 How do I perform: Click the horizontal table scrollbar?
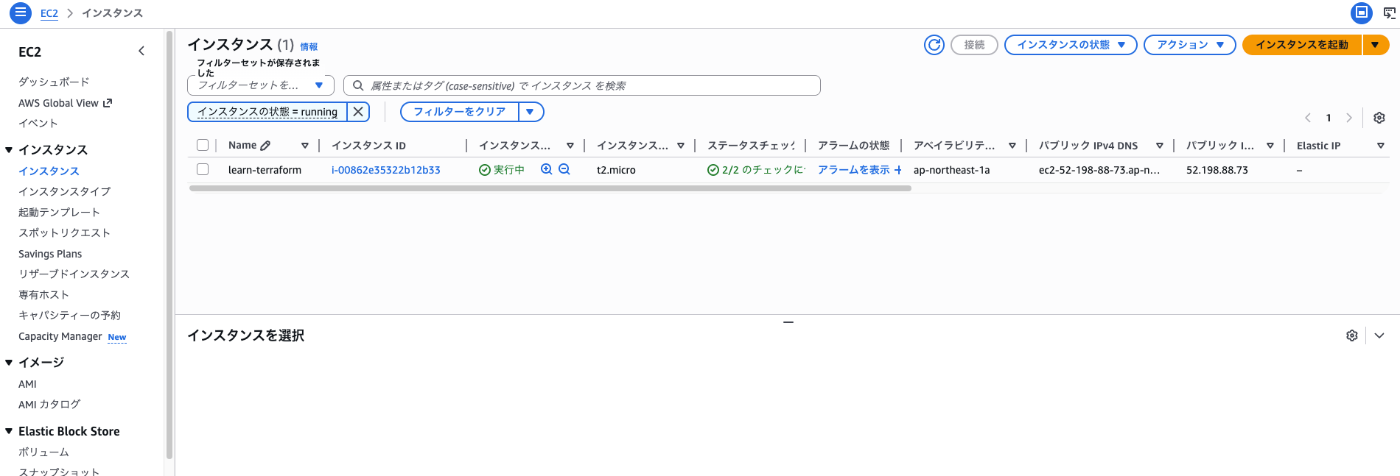549,188
